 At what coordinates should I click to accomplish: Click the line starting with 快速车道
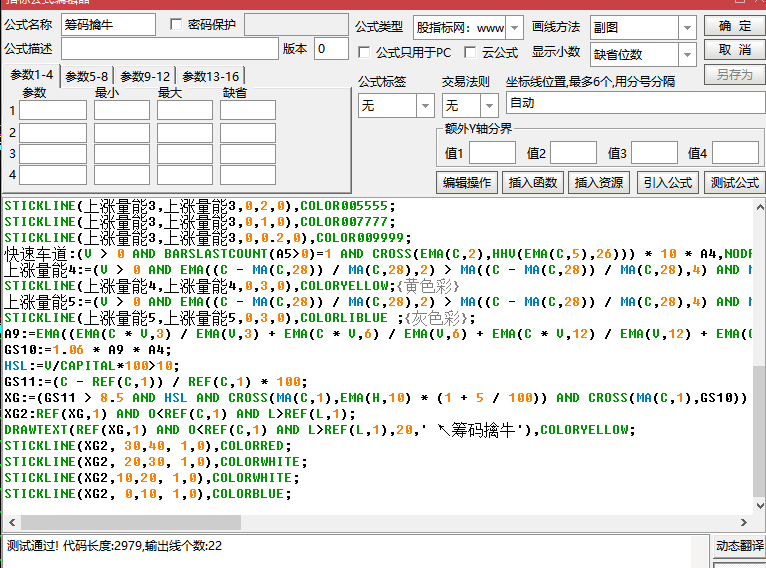coord(378,253)
